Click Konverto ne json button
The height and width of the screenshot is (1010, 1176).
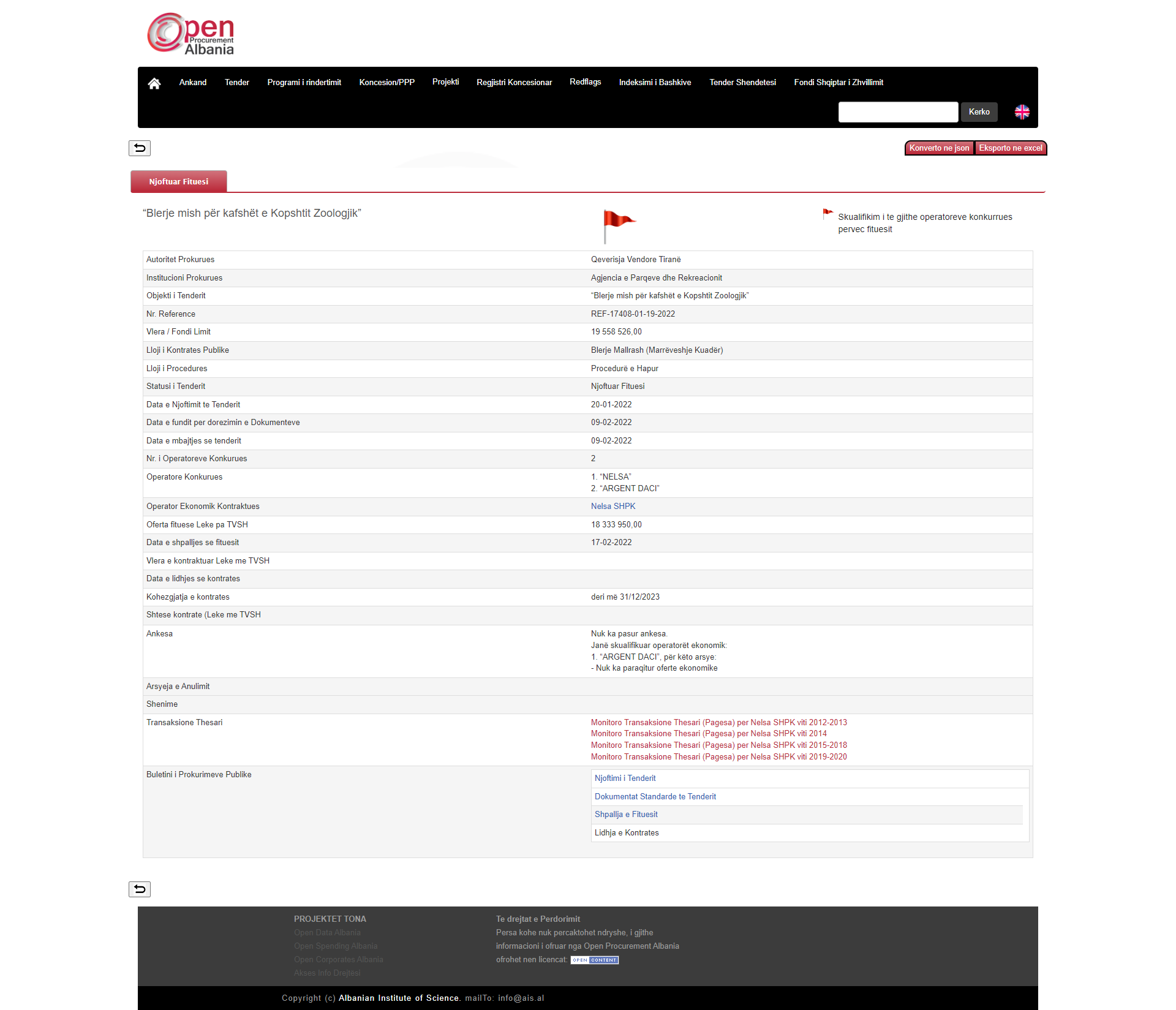[x=939, y=148]
